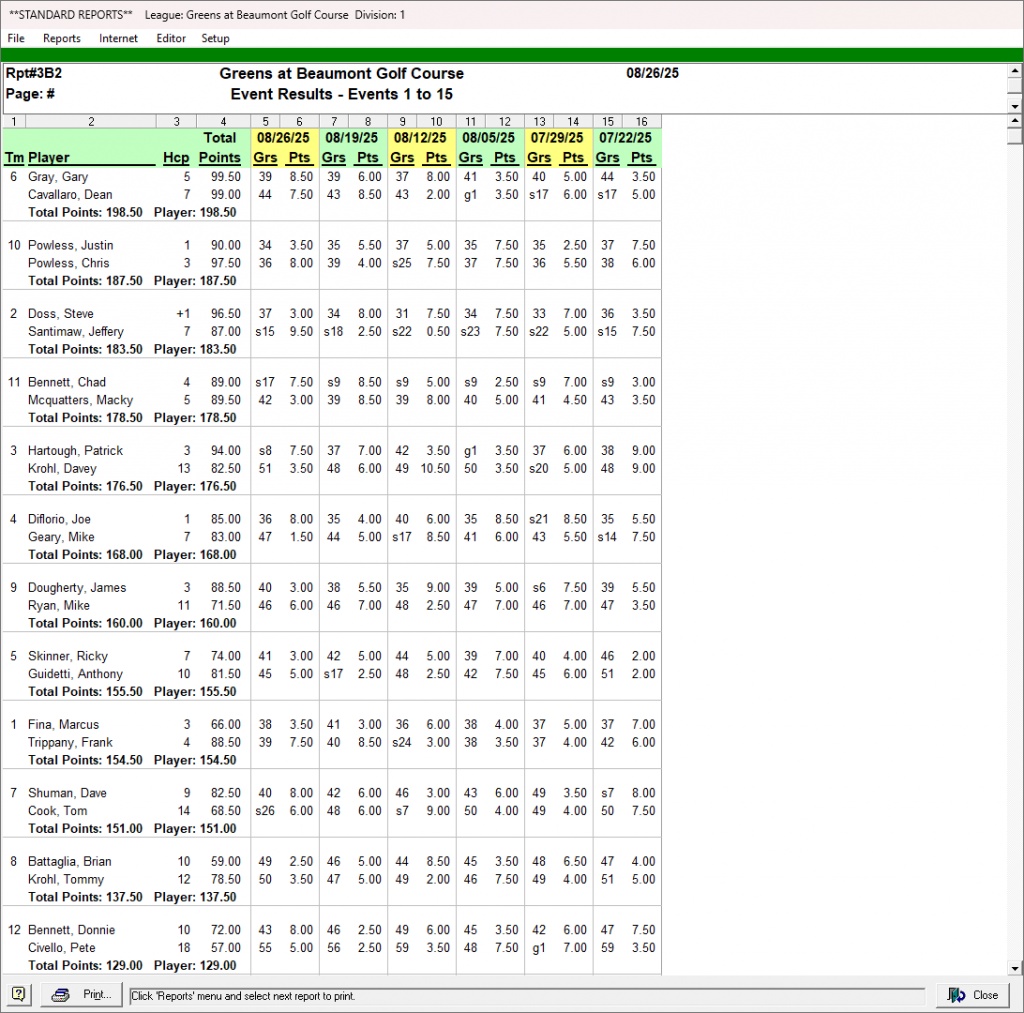Image resolution: width=1024 pixels, height=1013 pixels.
Task: Select column header number 4
Action: 222,122
